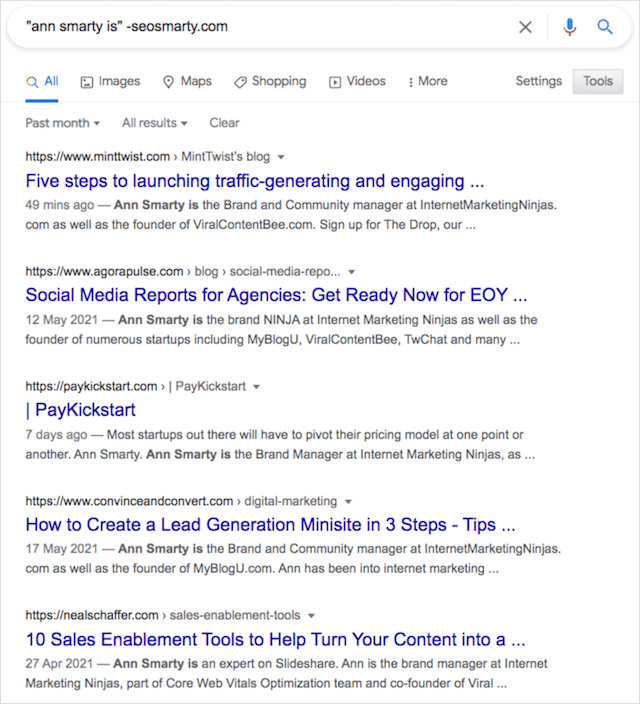The height and width of the screenshot is (704, 640).
Task: Expand agorapulse result options arrow
Action: click(352, 271)
